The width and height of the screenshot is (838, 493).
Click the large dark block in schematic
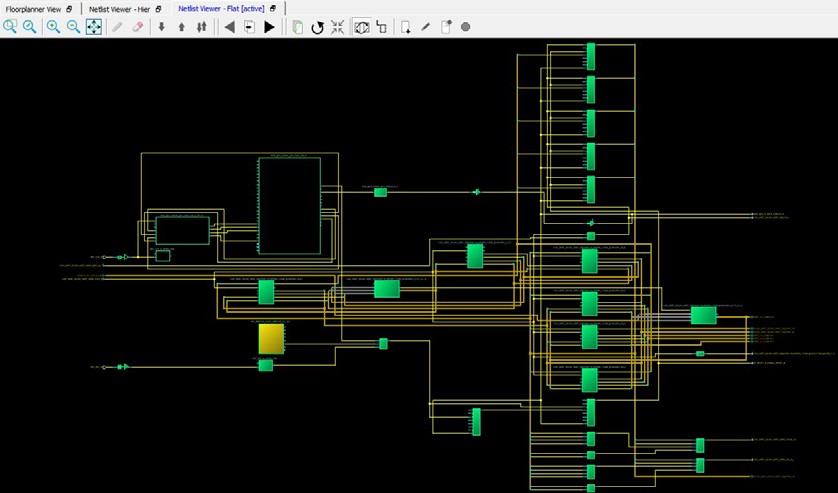(288, 205)
